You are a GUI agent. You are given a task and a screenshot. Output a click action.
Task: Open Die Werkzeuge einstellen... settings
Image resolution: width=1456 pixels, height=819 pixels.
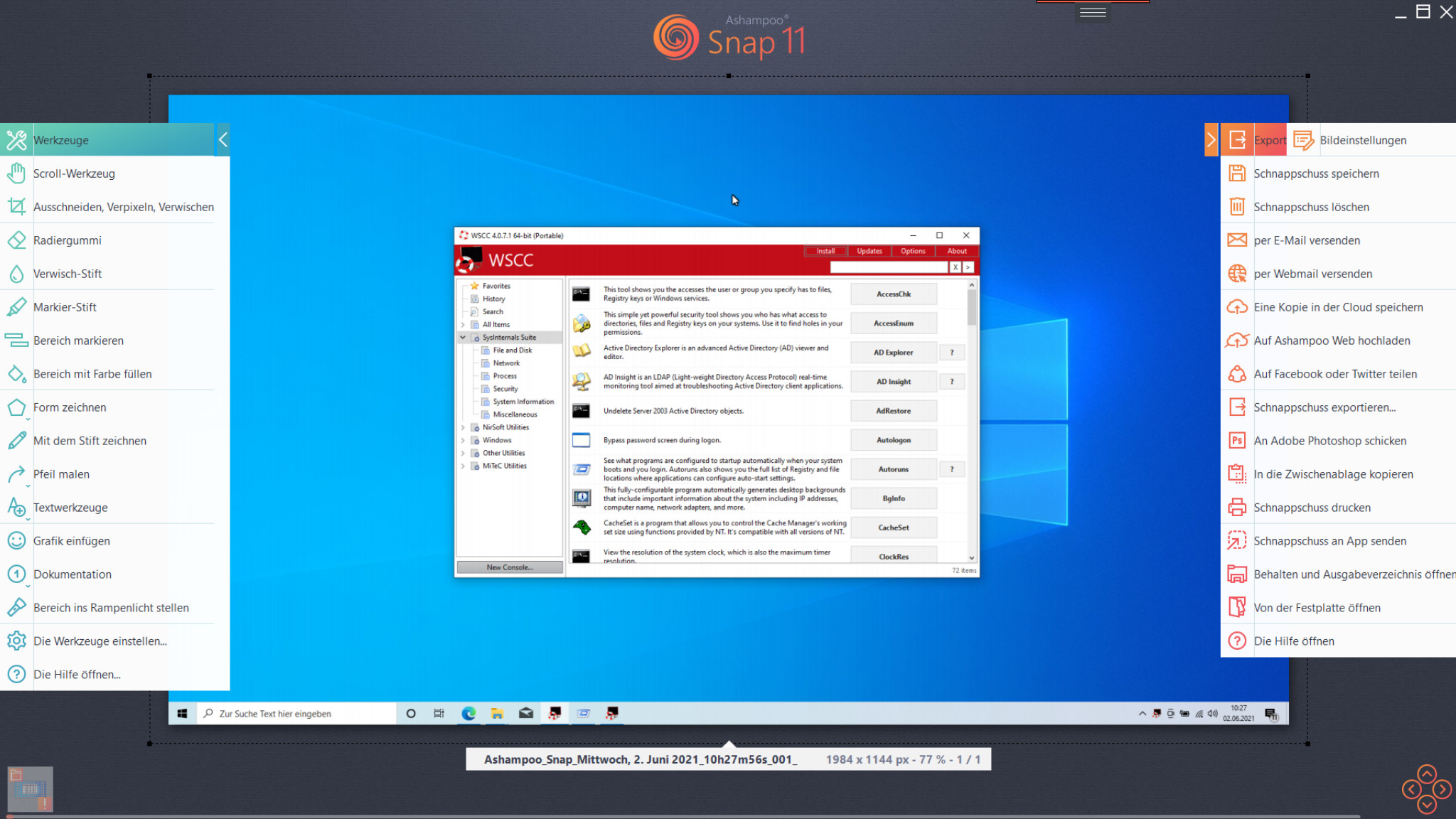point(100,641)
